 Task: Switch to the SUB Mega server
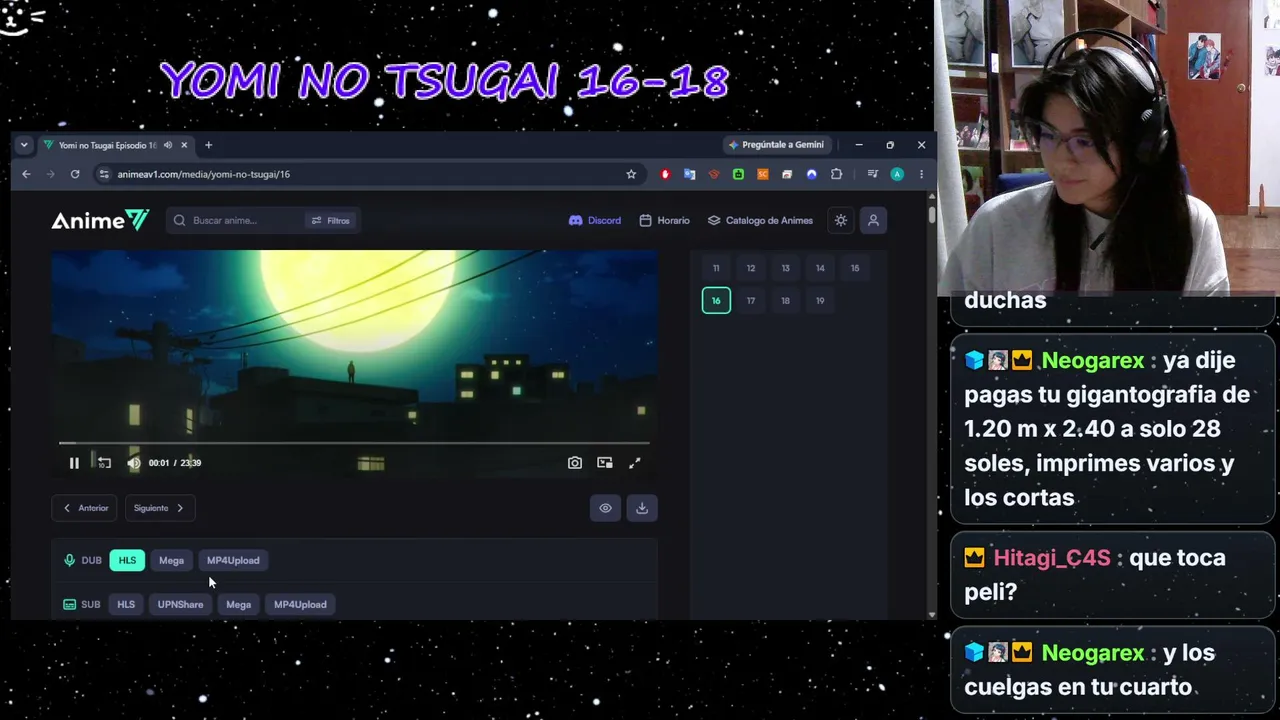[x=238, y=604]
